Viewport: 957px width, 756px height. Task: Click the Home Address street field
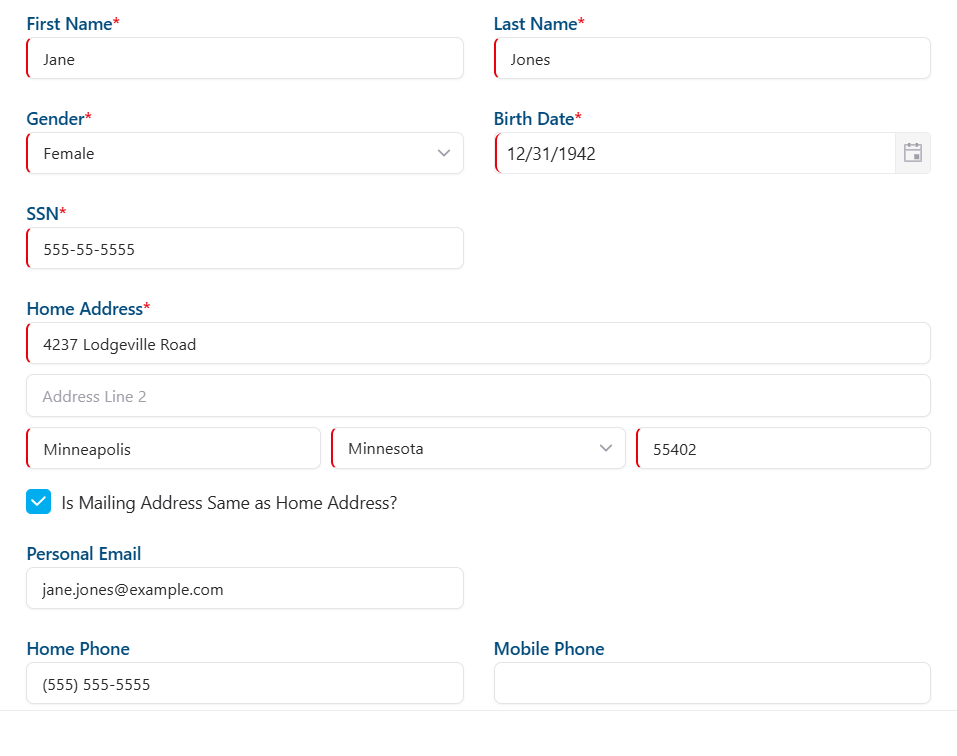[x=478, y=343]
